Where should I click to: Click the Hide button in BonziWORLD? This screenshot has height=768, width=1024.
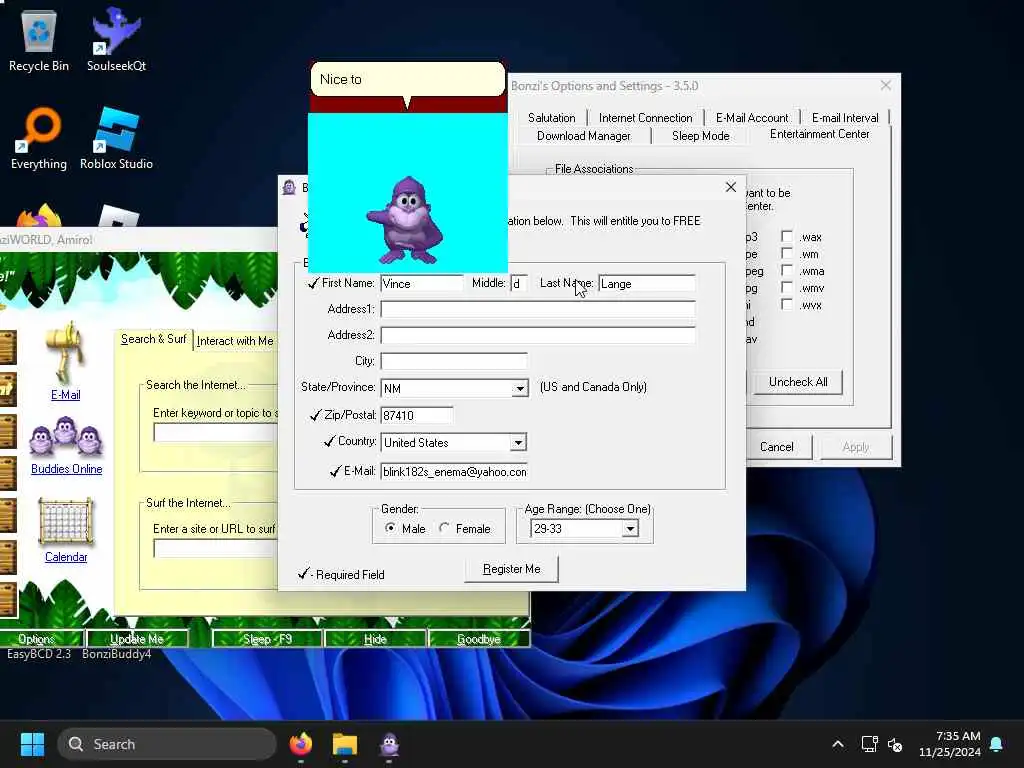pos(376,639)
